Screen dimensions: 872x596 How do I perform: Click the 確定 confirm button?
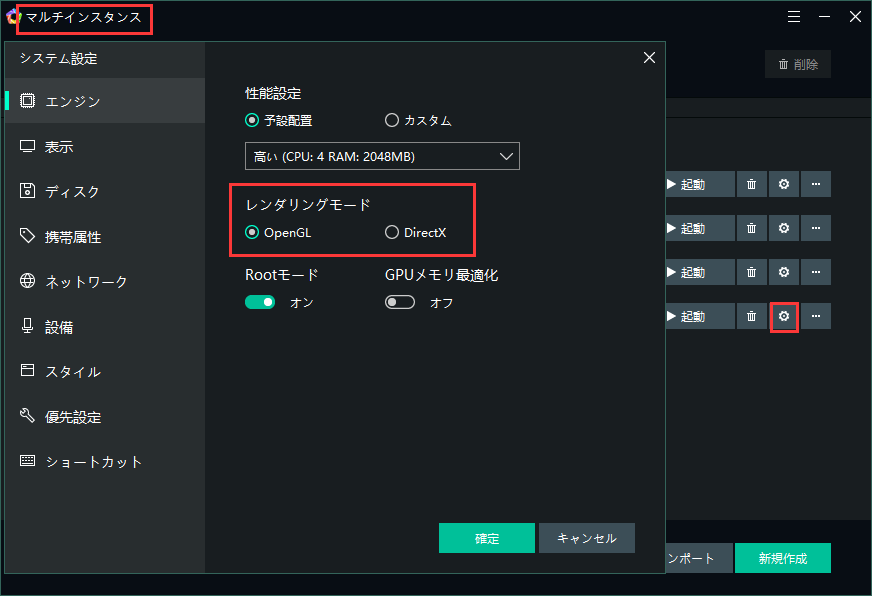(487, 538)
